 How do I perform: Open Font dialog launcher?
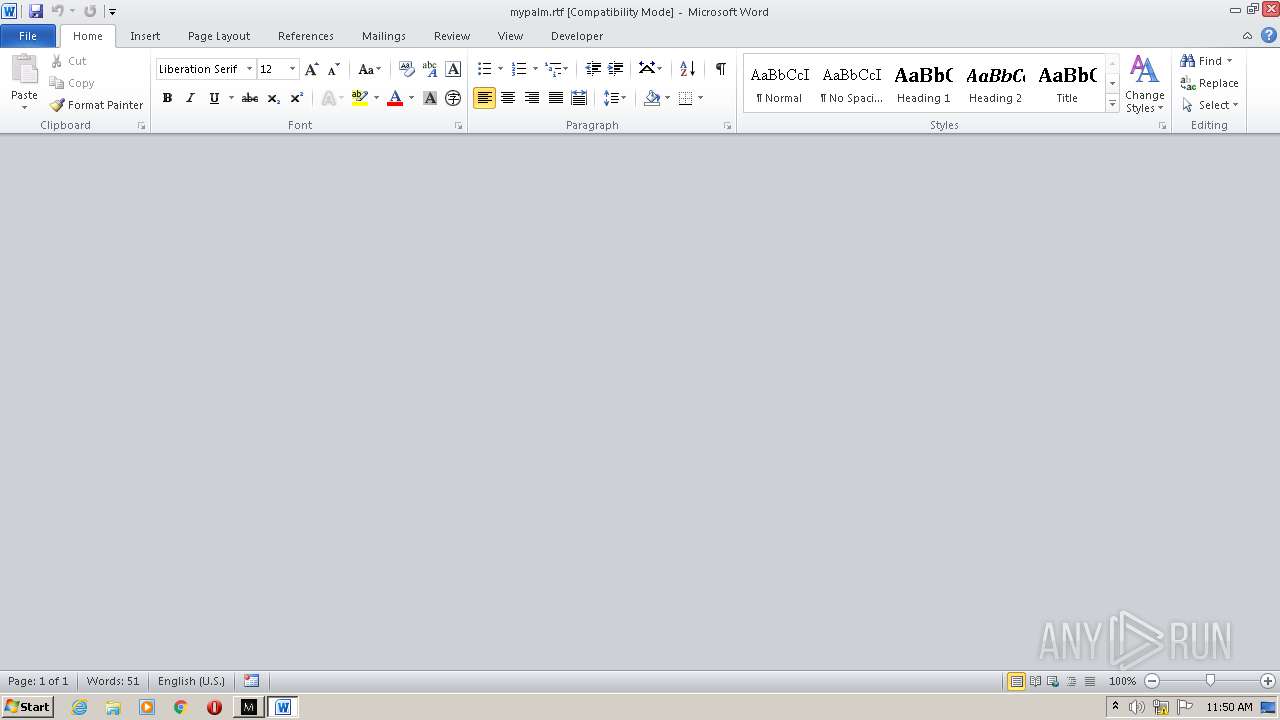(459, 126)
